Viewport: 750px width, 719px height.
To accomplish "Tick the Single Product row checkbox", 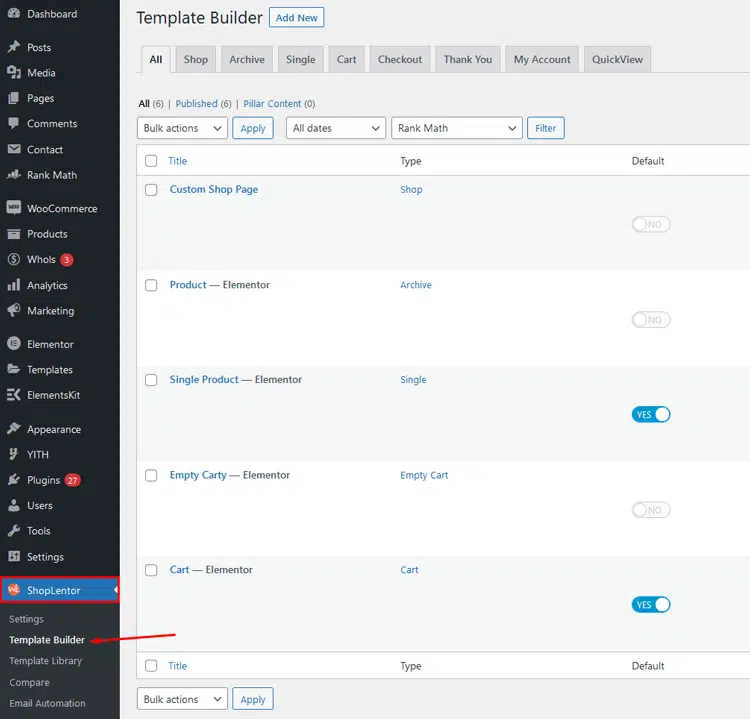I will point(151,380).
